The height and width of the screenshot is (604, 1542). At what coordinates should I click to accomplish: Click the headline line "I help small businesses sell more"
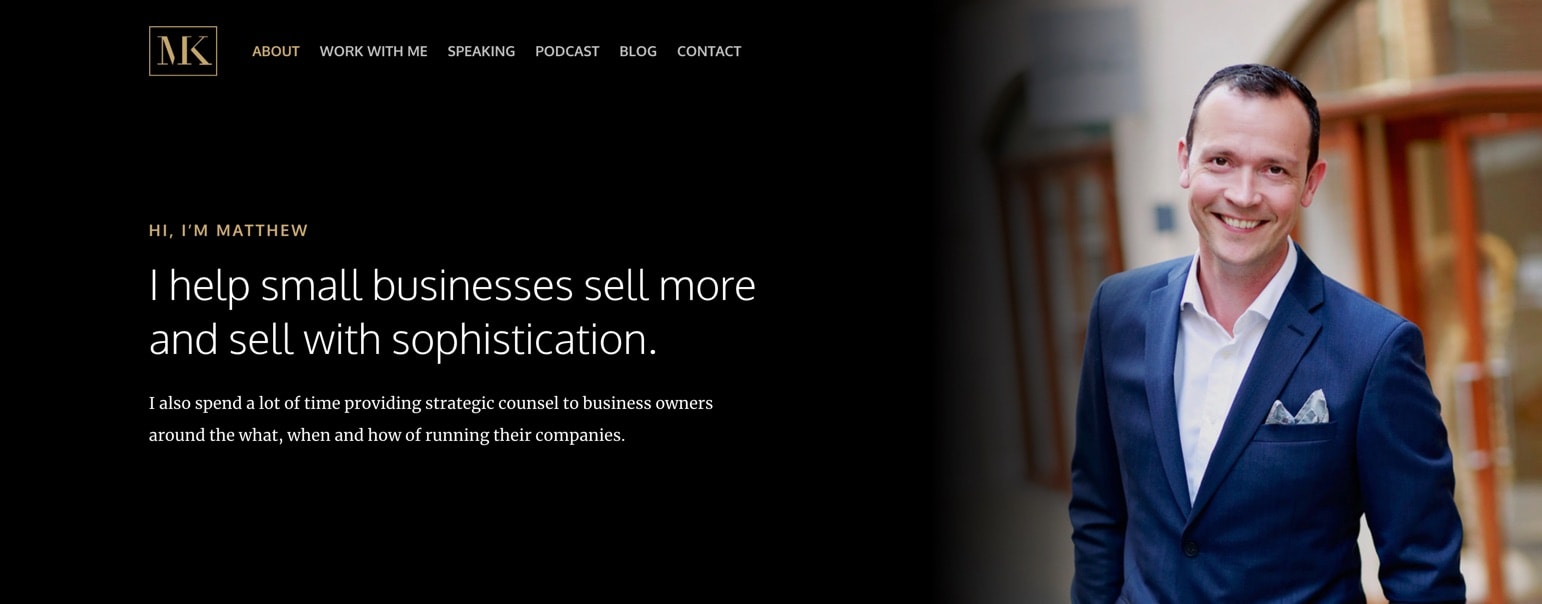click(452, 286)
